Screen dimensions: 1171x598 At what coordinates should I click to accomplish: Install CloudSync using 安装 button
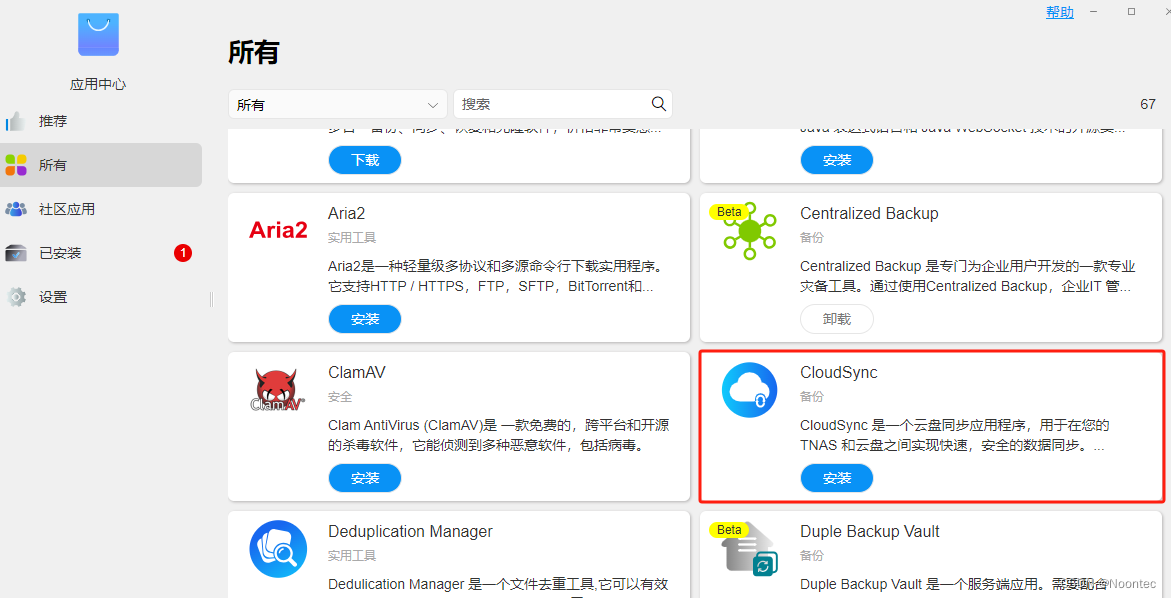836,478
